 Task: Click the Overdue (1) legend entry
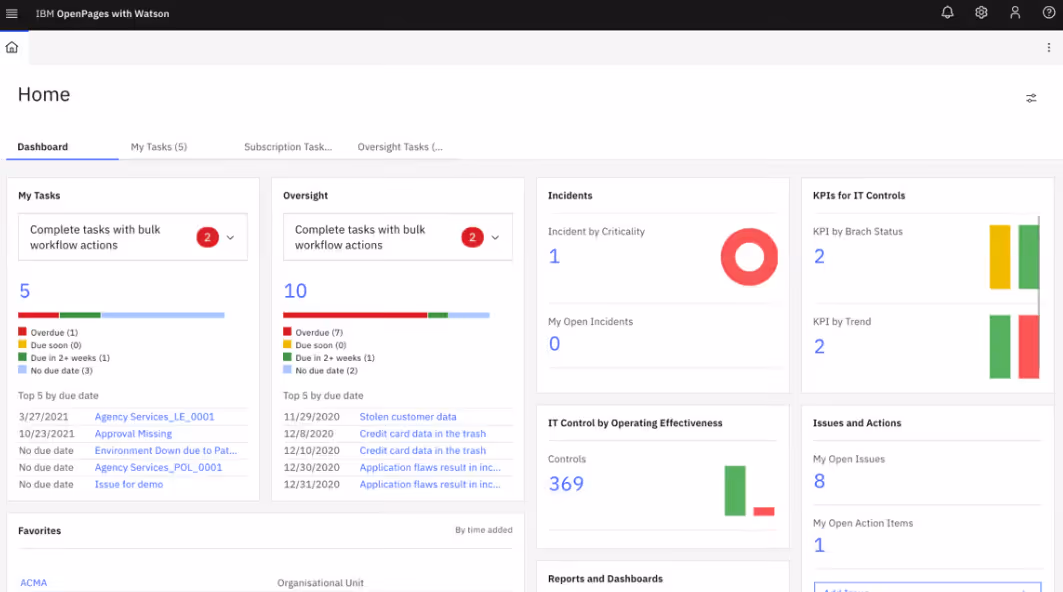pyautogui.click(x=48, y=332)
